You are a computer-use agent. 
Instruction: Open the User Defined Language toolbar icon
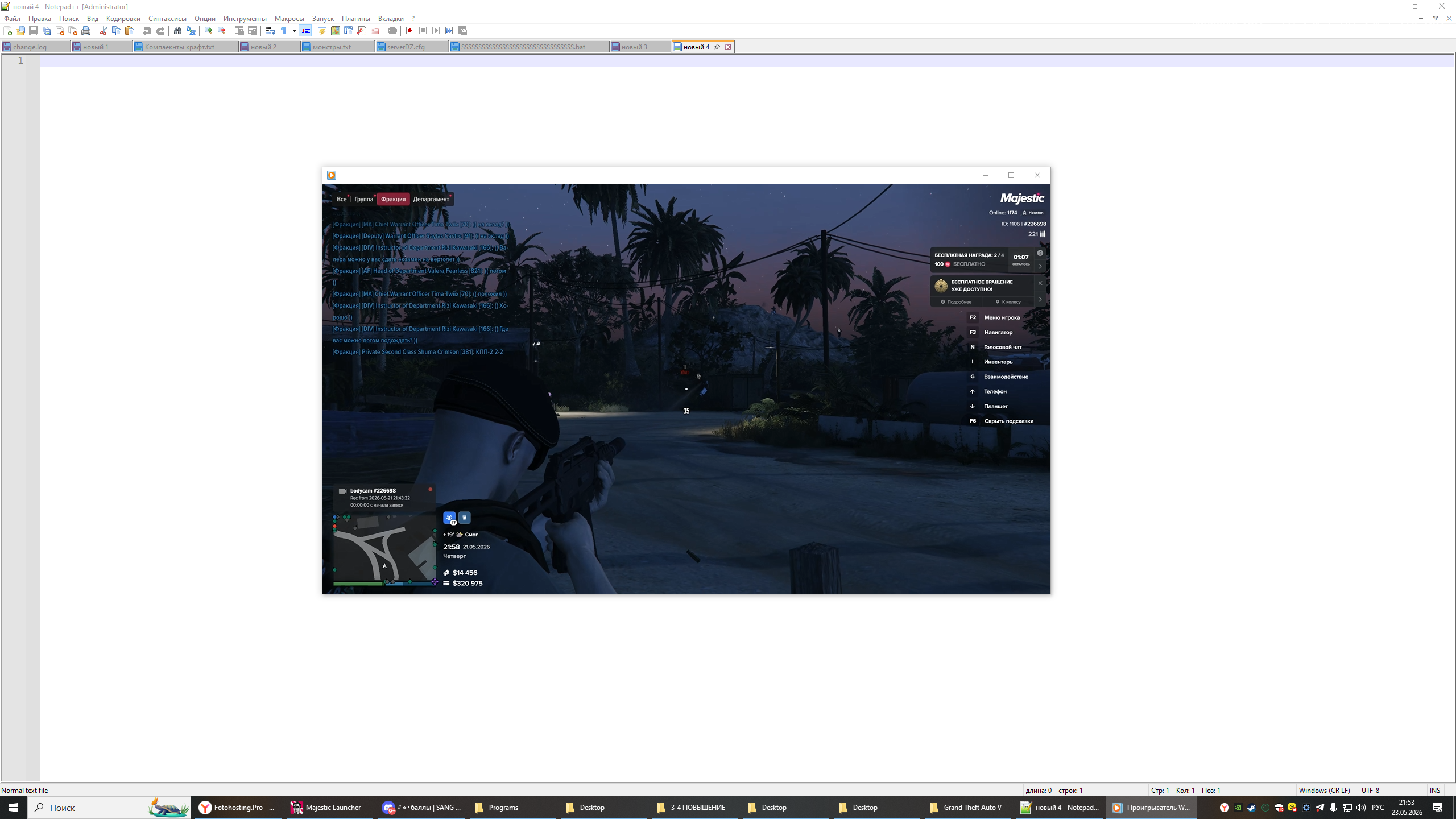tap(322, 31)
